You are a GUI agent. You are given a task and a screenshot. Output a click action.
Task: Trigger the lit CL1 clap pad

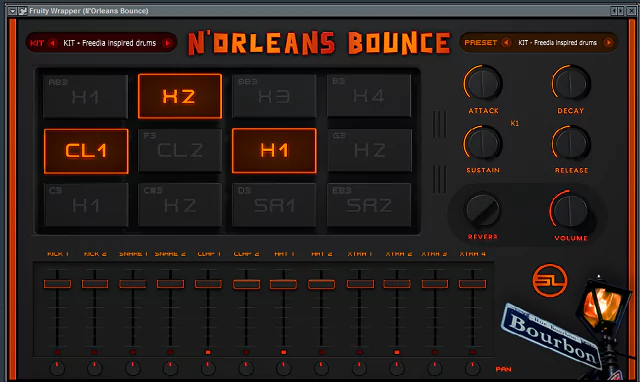tap(86, 151)
